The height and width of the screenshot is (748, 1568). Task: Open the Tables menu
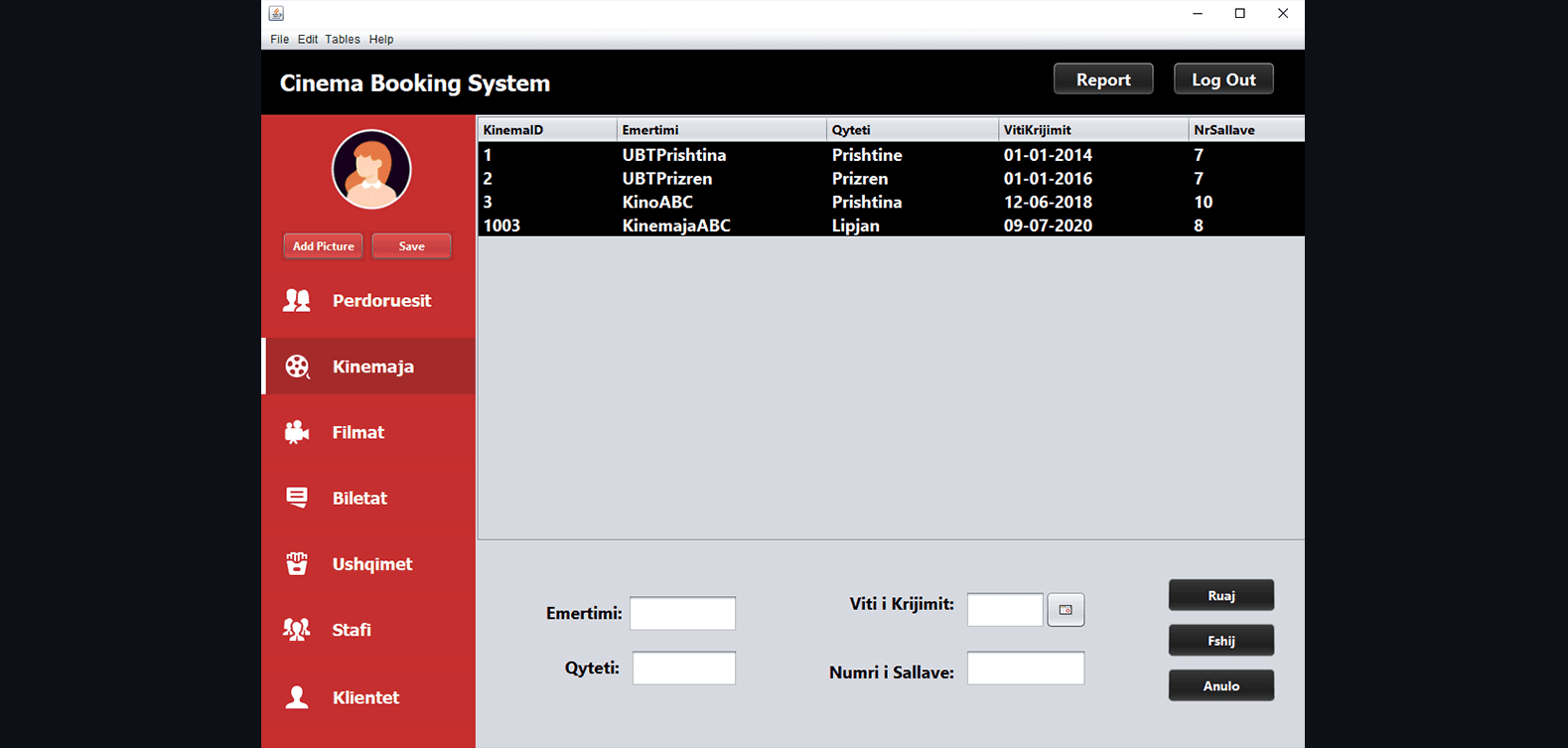point(342,40)
